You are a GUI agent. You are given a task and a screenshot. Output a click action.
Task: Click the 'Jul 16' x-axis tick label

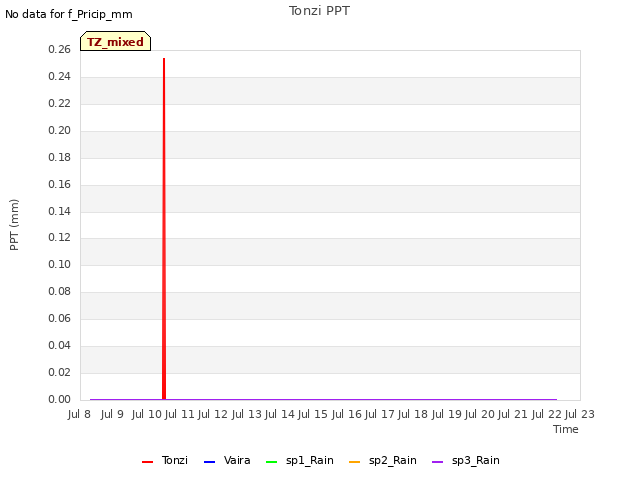347,414
